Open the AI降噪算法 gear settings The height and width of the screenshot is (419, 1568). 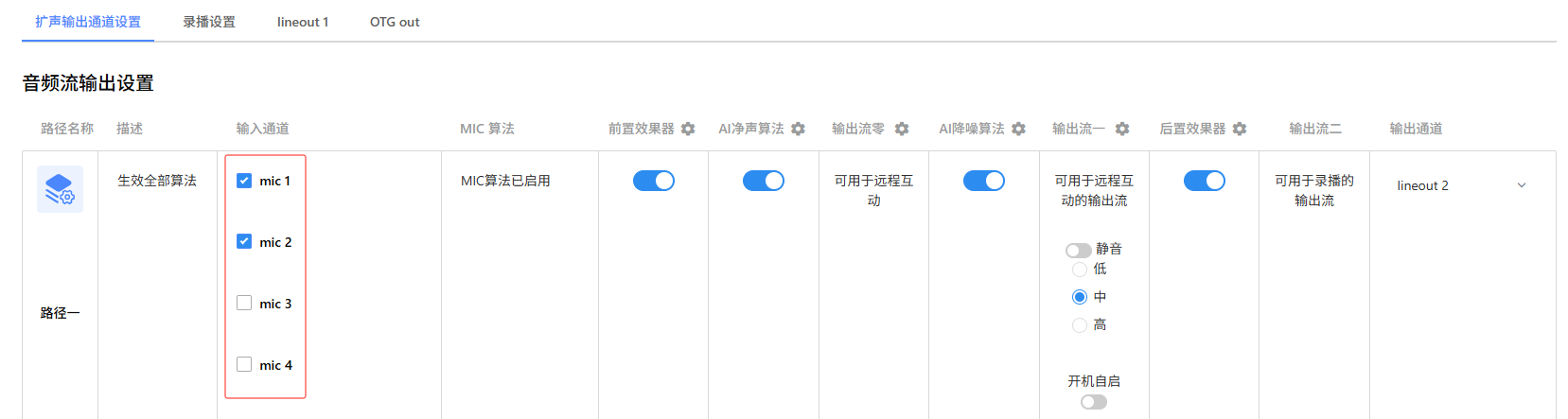pyautogui.click(x=1018, y=129)
